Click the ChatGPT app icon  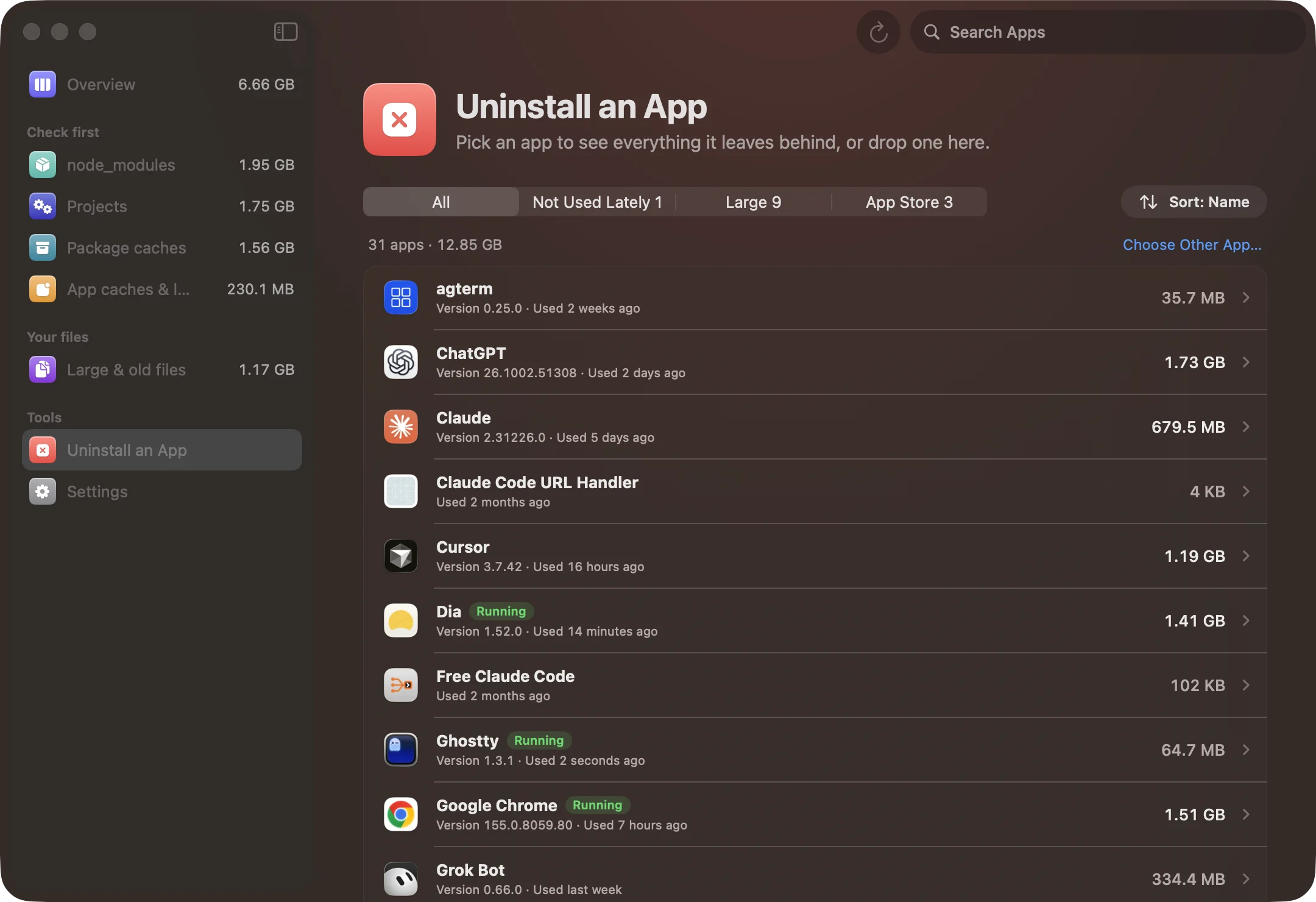click(x=401, y=362)
